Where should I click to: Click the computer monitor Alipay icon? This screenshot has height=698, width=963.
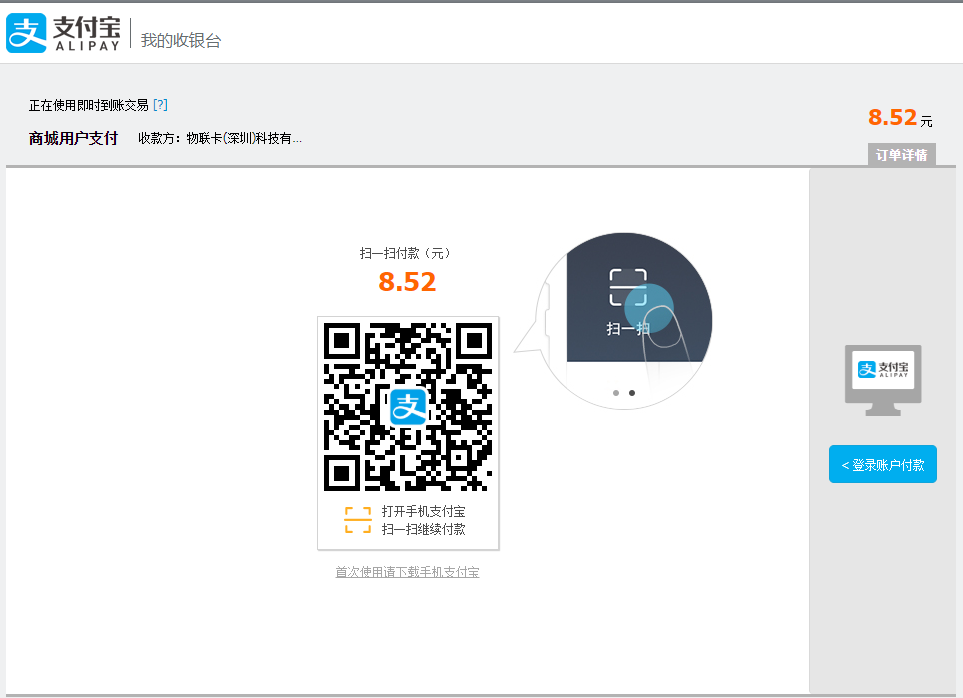[882, 374]
